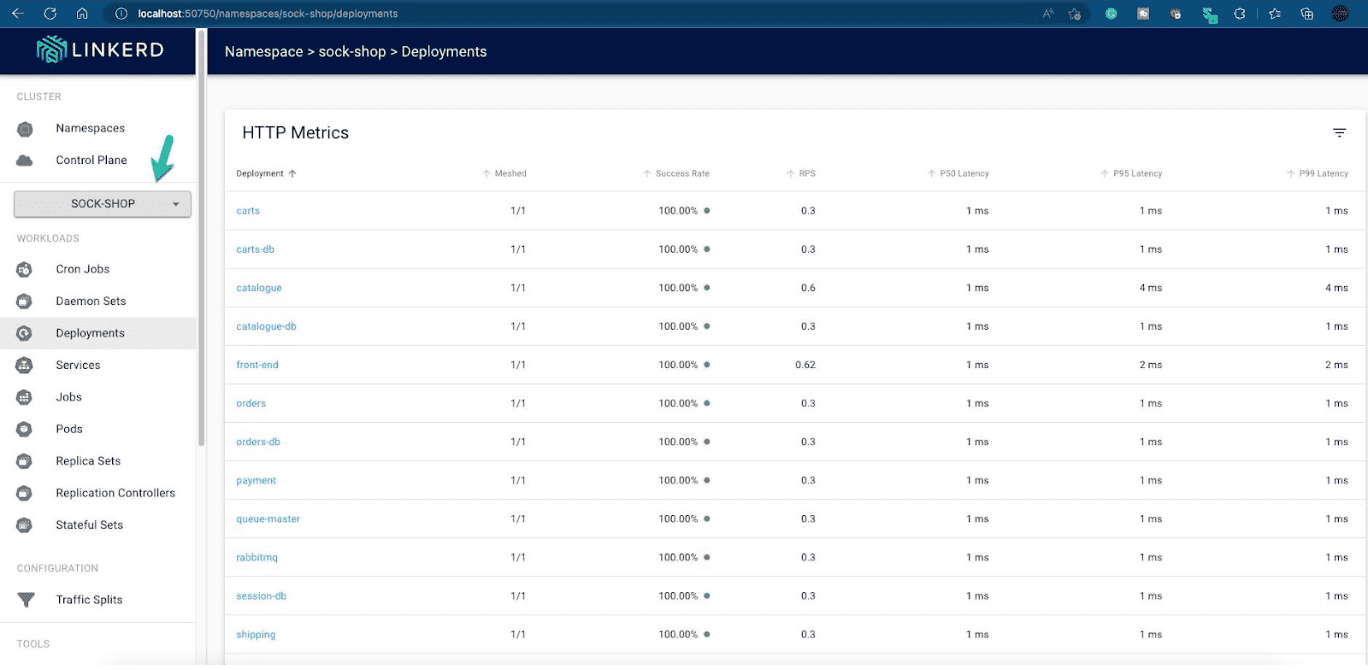The width and height of the screenshot is (1368, 670).
Task: Go to Replica Sets in the sidebar
Action: pos(88,462)
